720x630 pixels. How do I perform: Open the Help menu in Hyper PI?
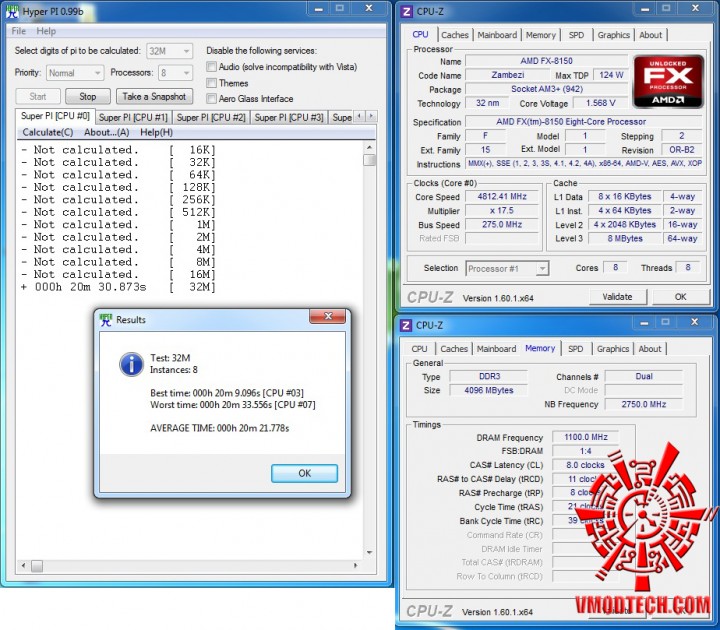pos(46,31)
